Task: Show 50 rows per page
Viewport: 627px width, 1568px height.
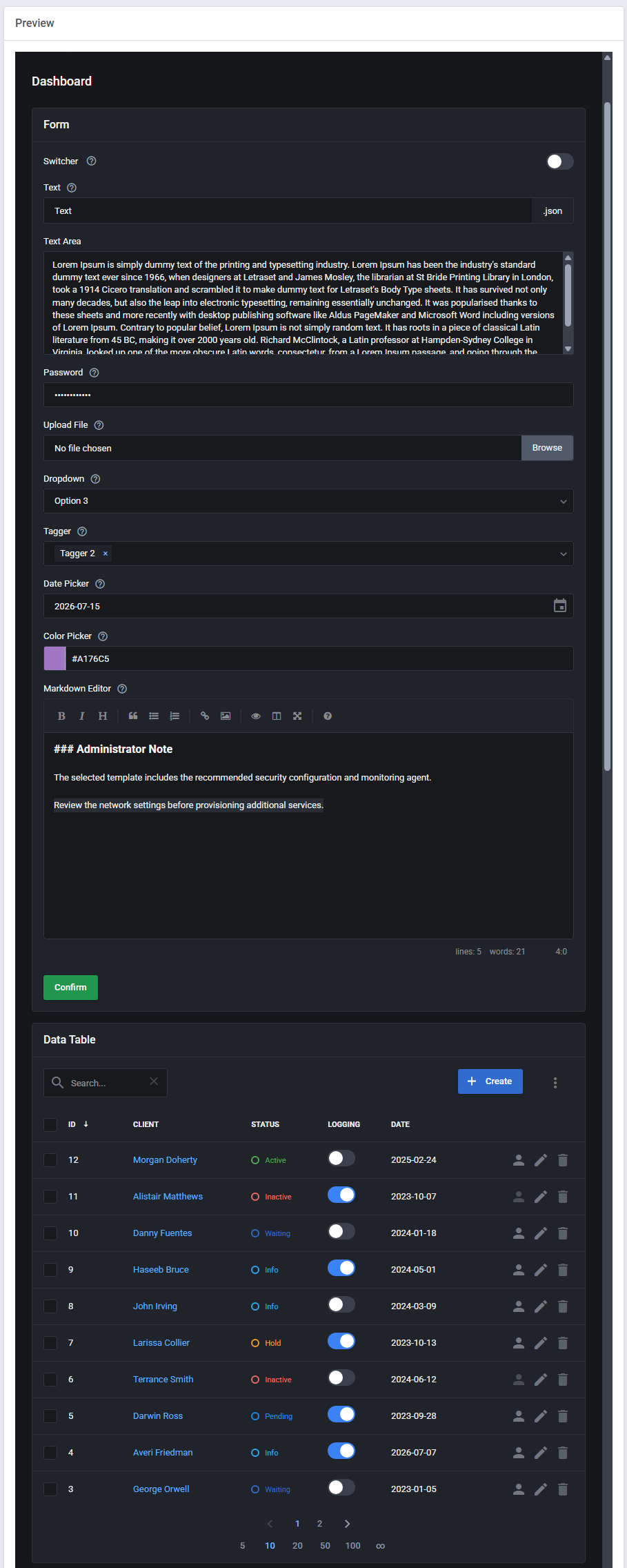Action: pyautogui.click(x=325, y=1546)
